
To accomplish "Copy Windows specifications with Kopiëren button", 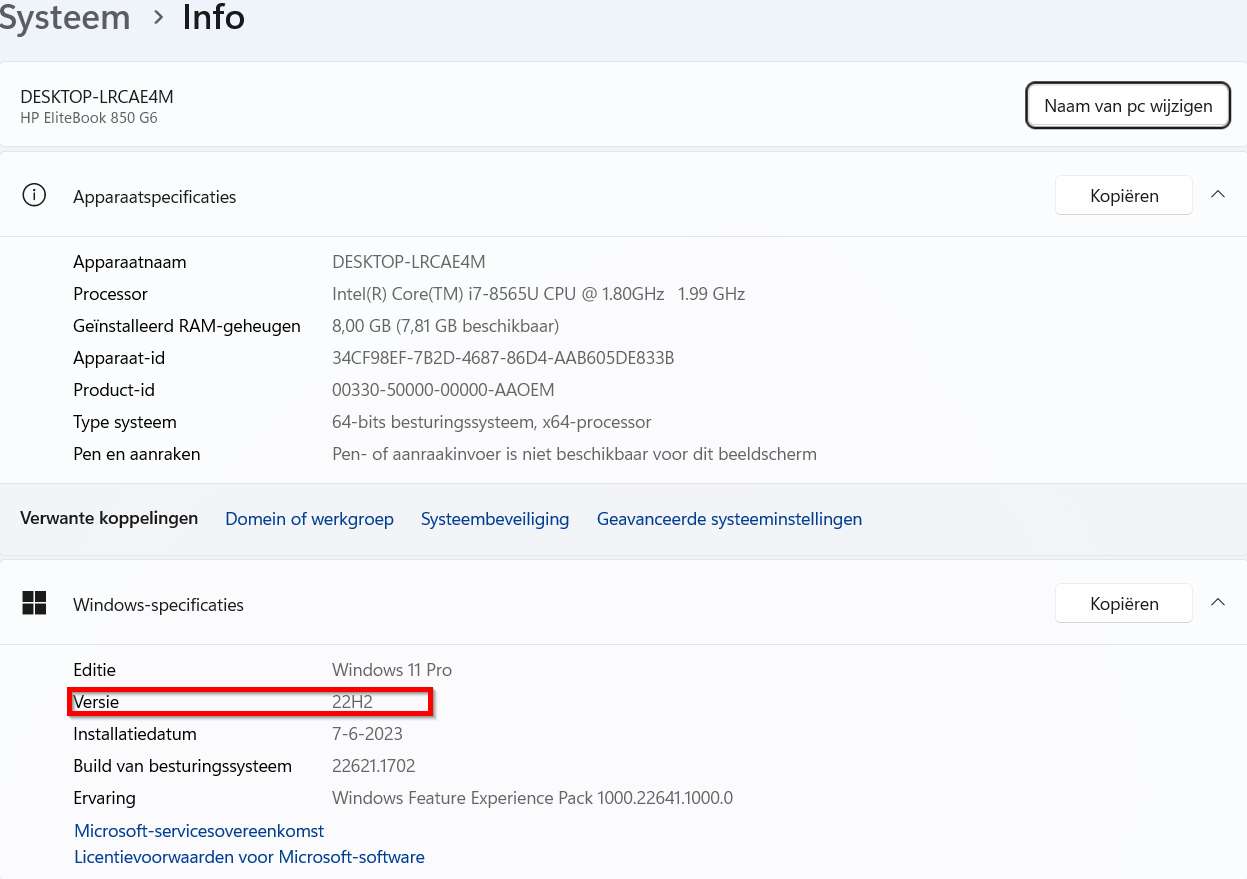I will pos(1124,604).
